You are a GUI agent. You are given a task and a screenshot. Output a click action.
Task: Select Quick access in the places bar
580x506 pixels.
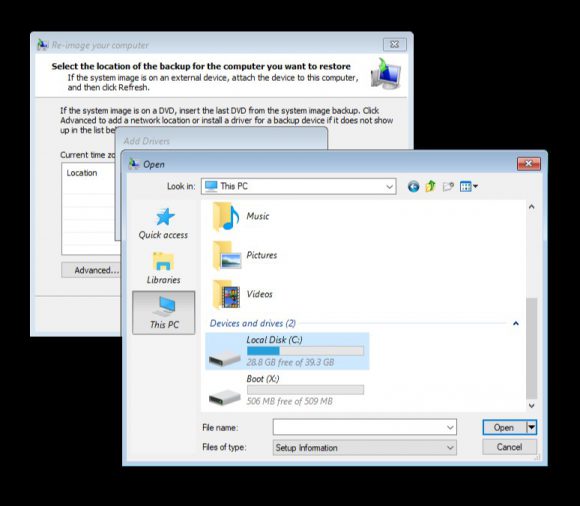coord(163,223)
